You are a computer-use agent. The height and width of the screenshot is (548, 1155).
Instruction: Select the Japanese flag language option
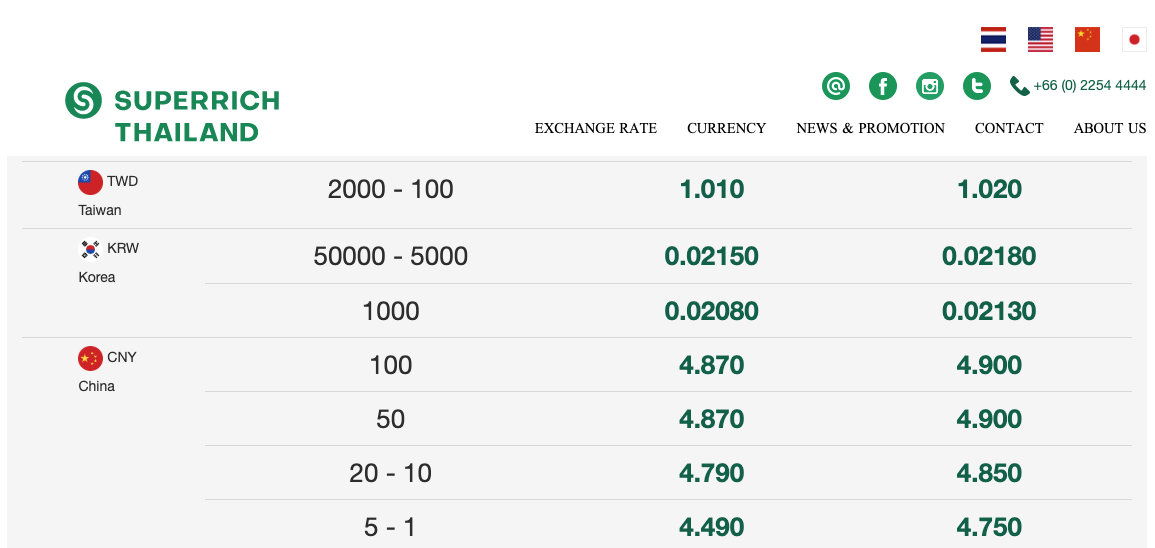click(x=1134, y=40)
